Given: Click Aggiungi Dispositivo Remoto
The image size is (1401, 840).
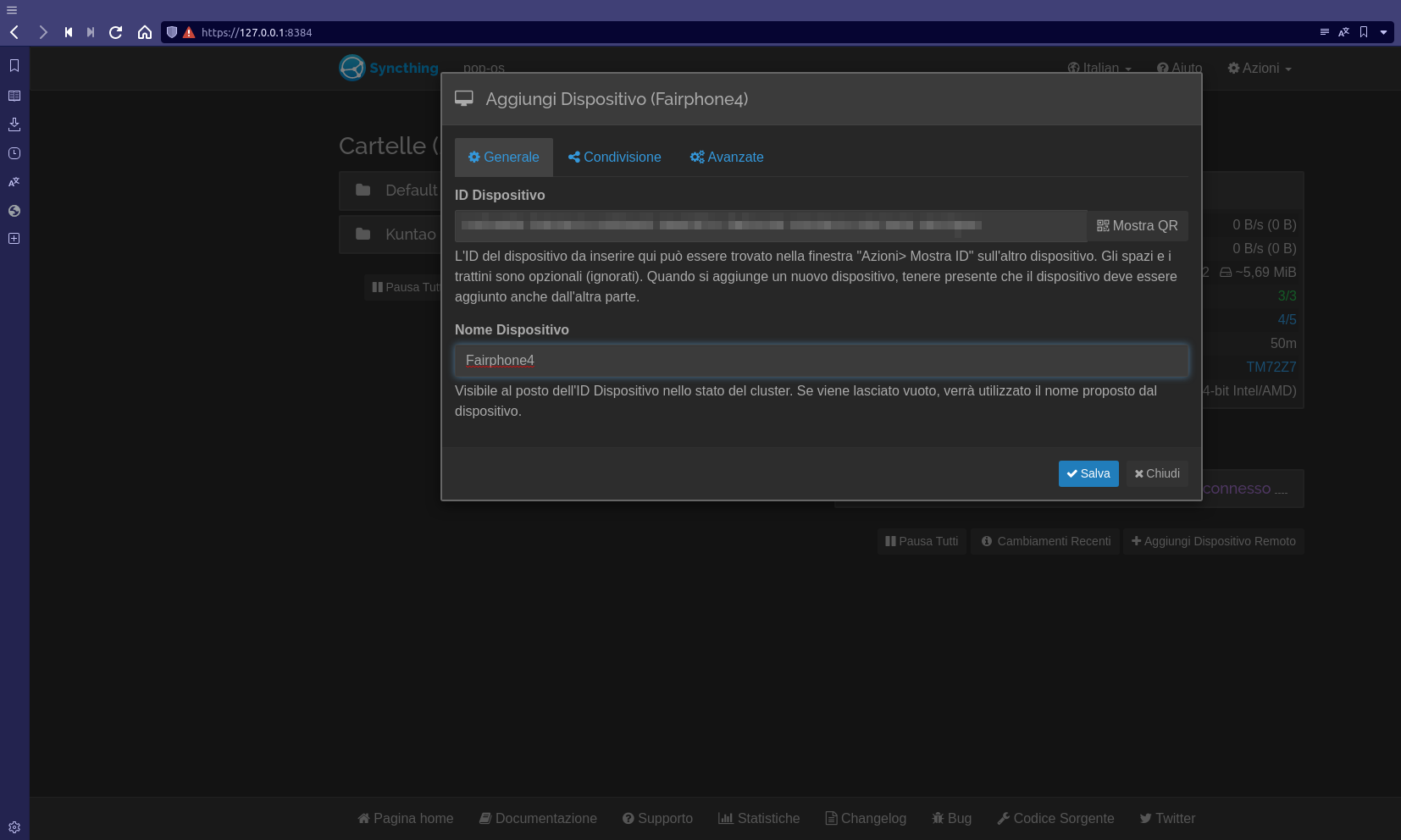Looking at the screenshot, I should (1214, 541).
